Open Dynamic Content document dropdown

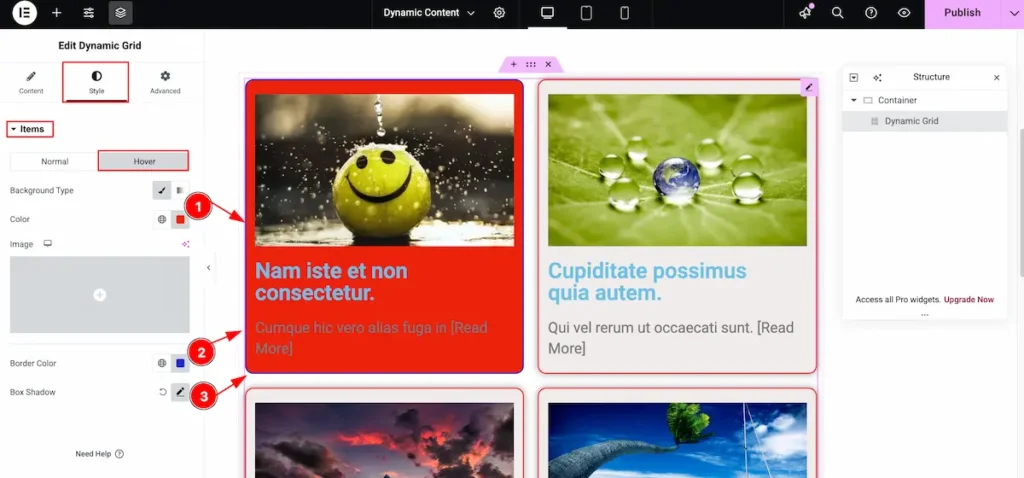pos(429,13)
